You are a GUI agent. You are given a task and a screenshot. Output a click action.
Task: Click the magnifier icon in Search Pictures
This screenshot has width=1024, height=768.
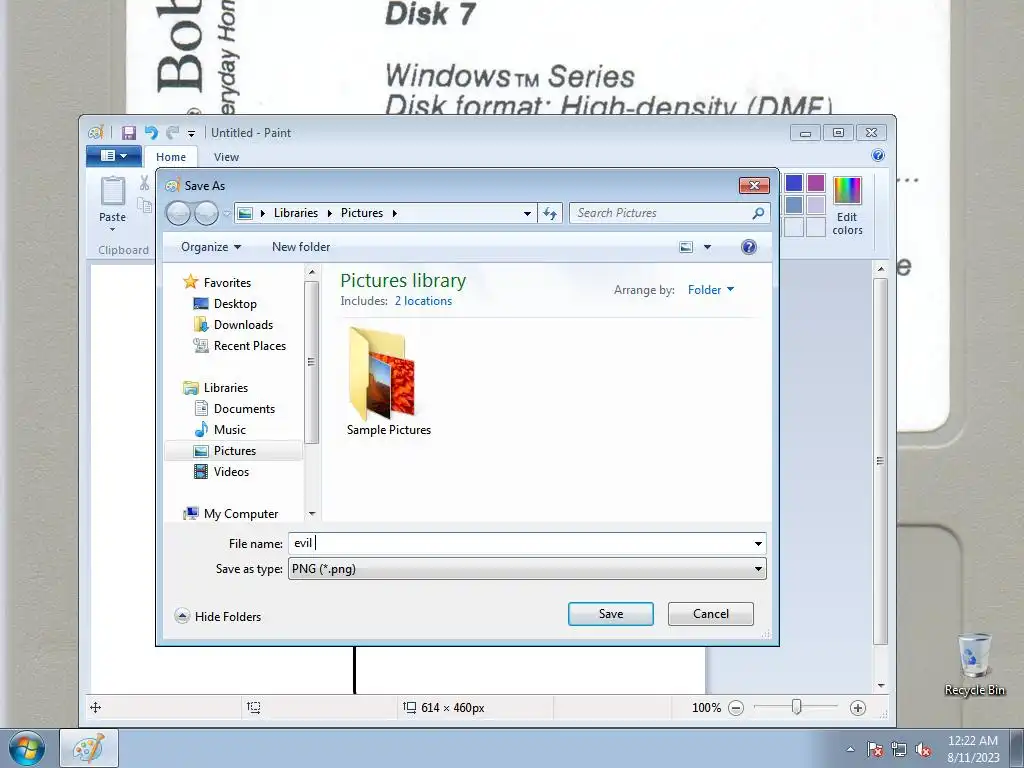[x=758, y=213]
